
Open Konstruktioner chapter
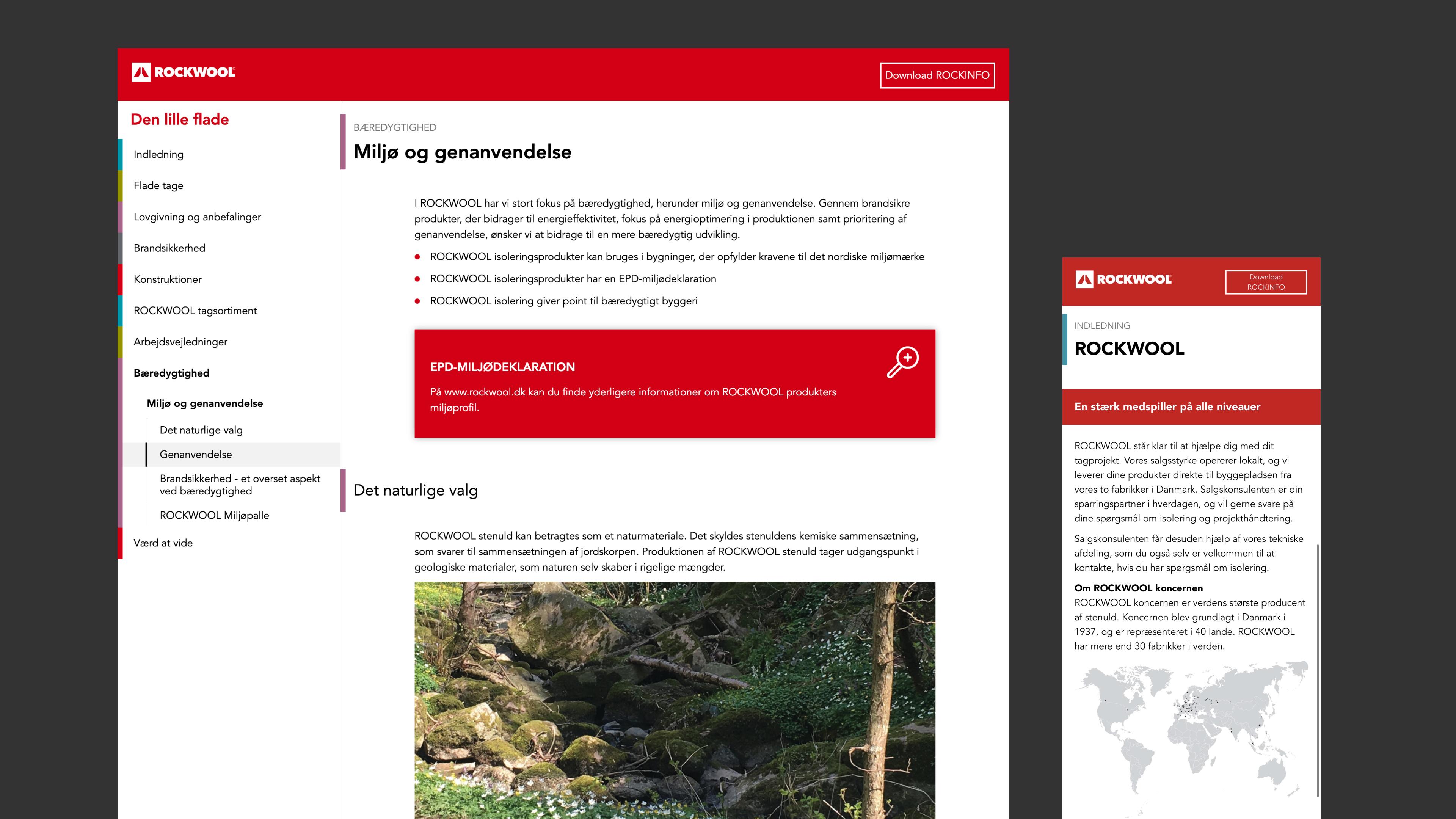167,279
